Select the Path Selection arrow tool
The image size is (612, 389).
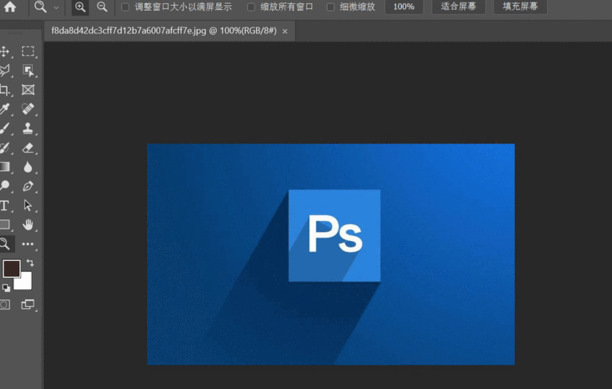[28, 206]
